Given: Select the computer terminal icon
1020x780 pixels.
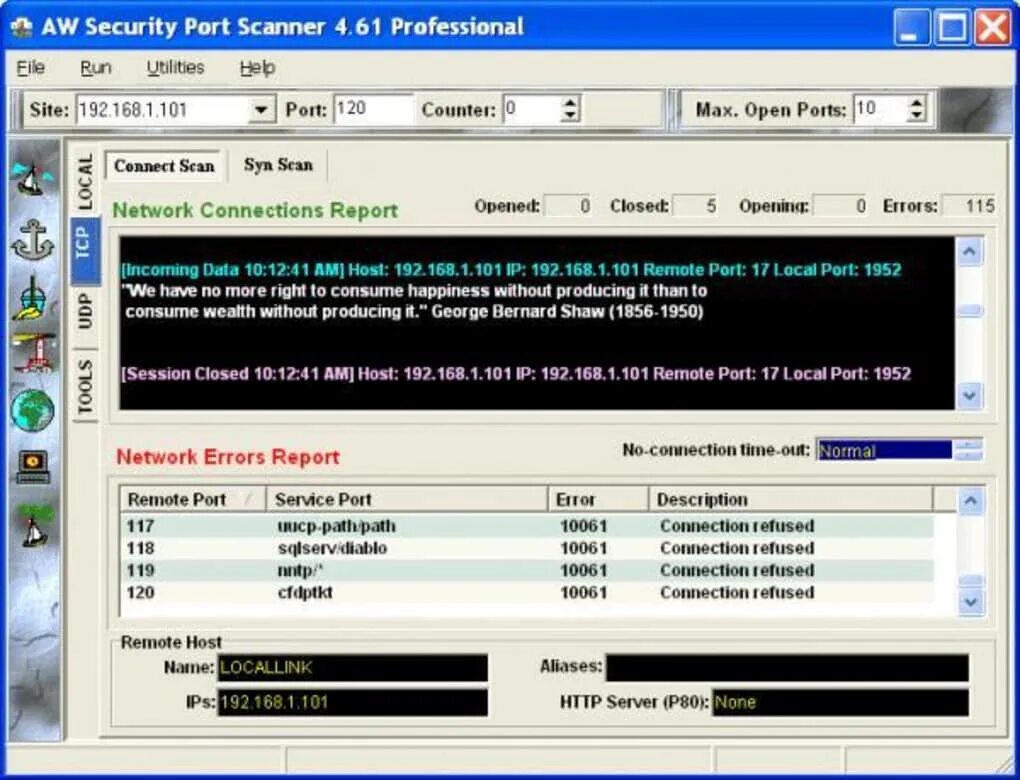Looking at the screenshot, I should click(33, 467).
